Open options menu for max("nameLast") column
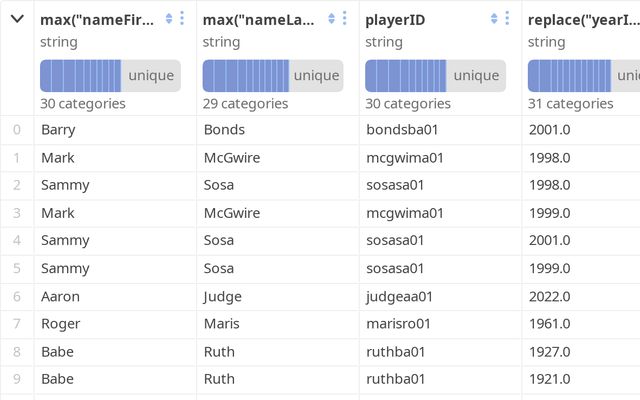The height and width of the screenshot is (400, 640). tap(344, 19)
